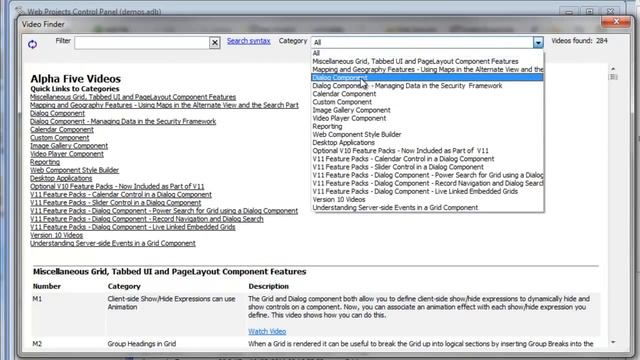Close the Video Finder dialog
Viewport: 640px width, 360px height.
[x=616, y=21]
